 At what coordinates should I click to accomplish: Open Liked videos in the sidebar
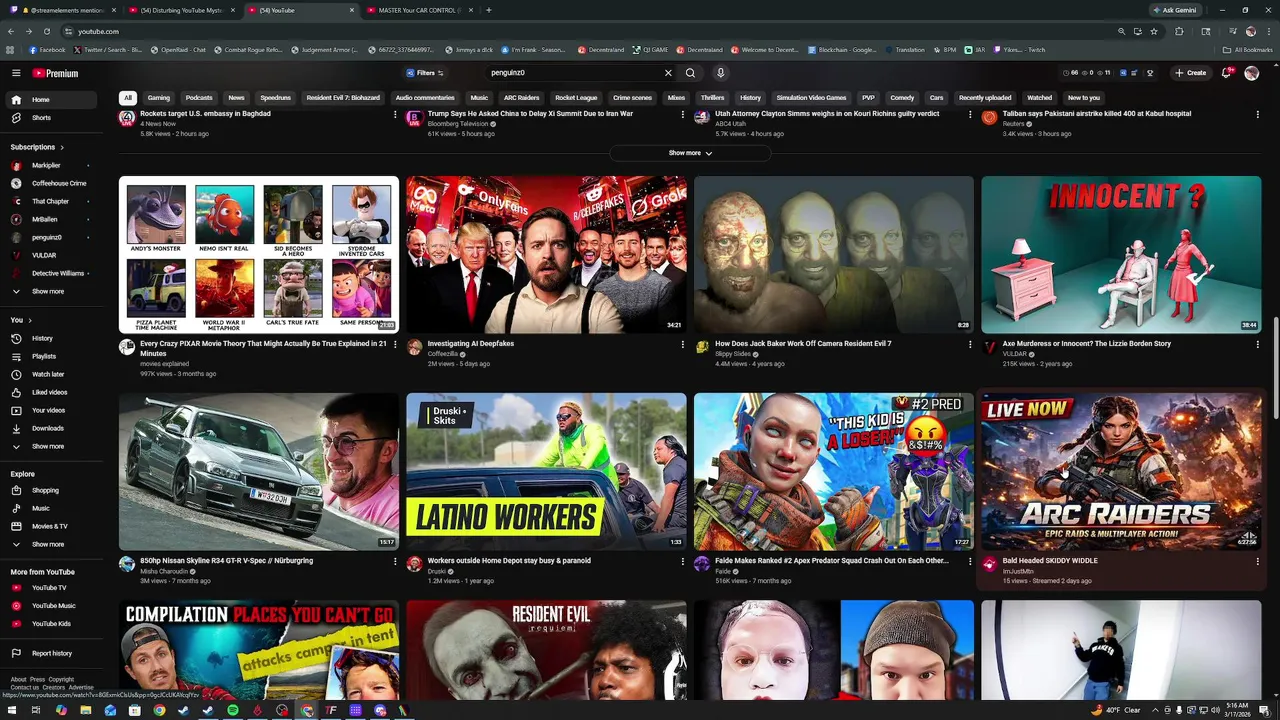pyautogui.click(x=50, y=393)
